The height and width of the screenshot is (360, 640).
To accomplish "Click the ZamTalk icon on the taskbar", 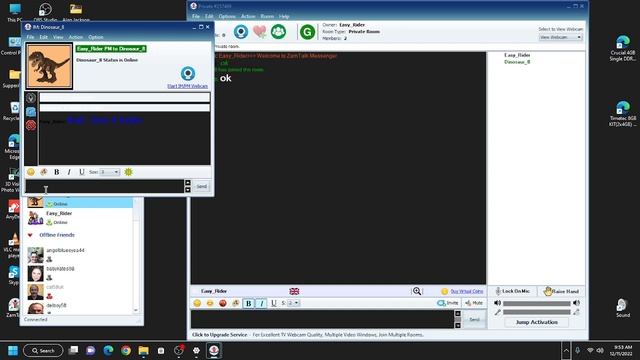I will coord(214,350).
